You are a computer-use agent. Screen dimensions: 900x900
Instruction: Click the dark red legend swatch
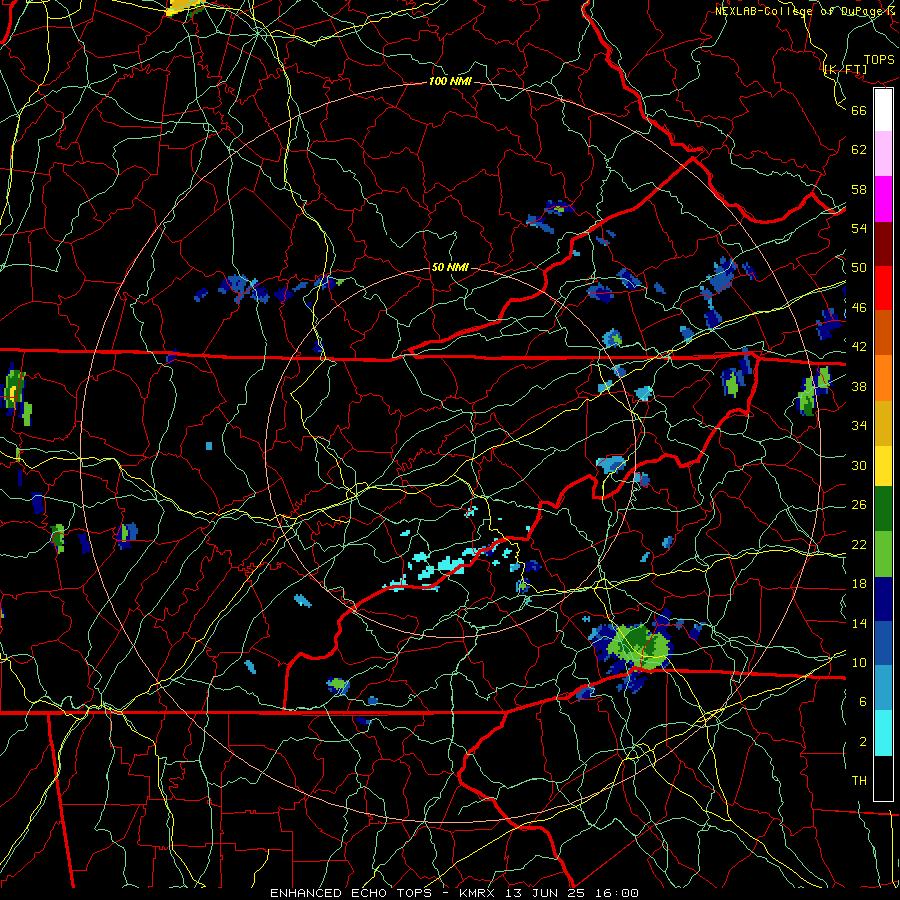pyautogui.click(x=883, y=244)
